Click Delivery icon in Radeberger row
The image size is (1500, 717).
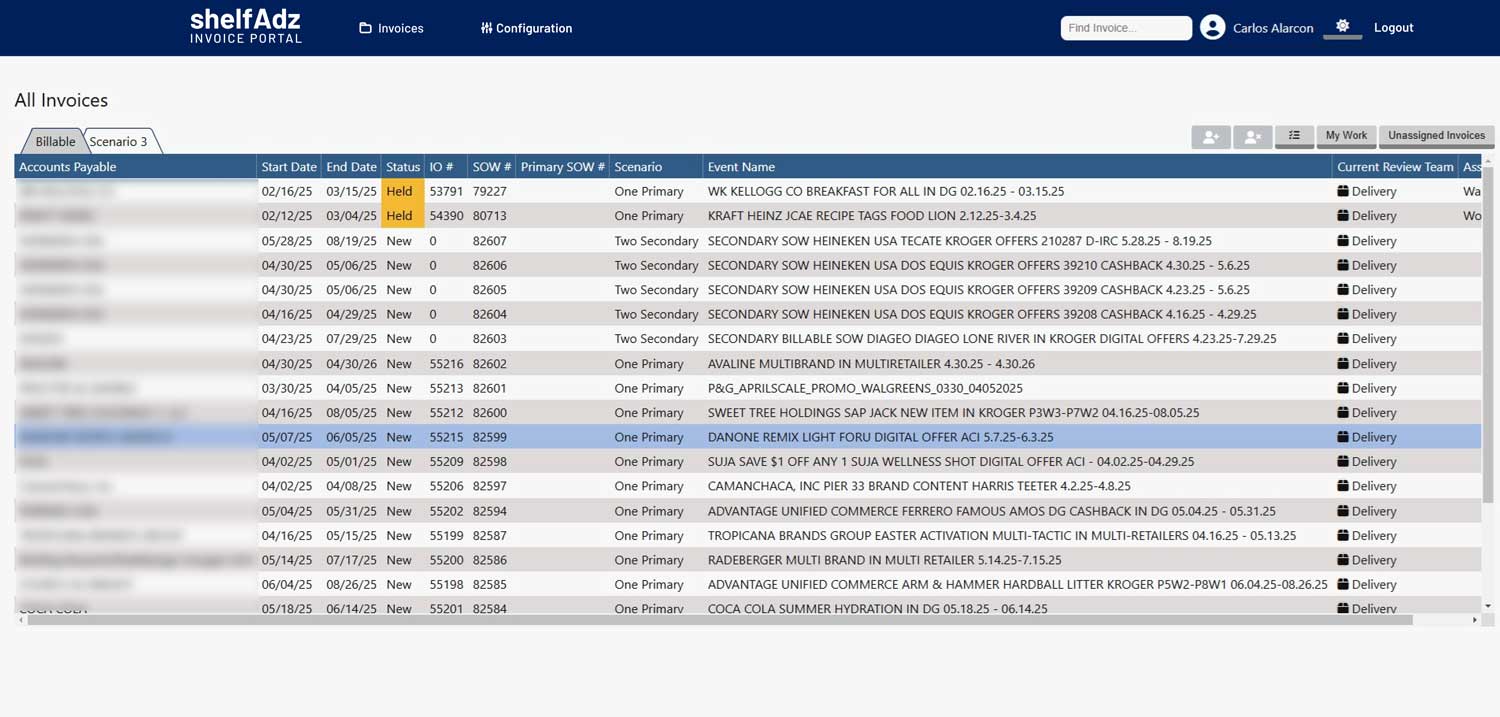[x=1343, y=560]
